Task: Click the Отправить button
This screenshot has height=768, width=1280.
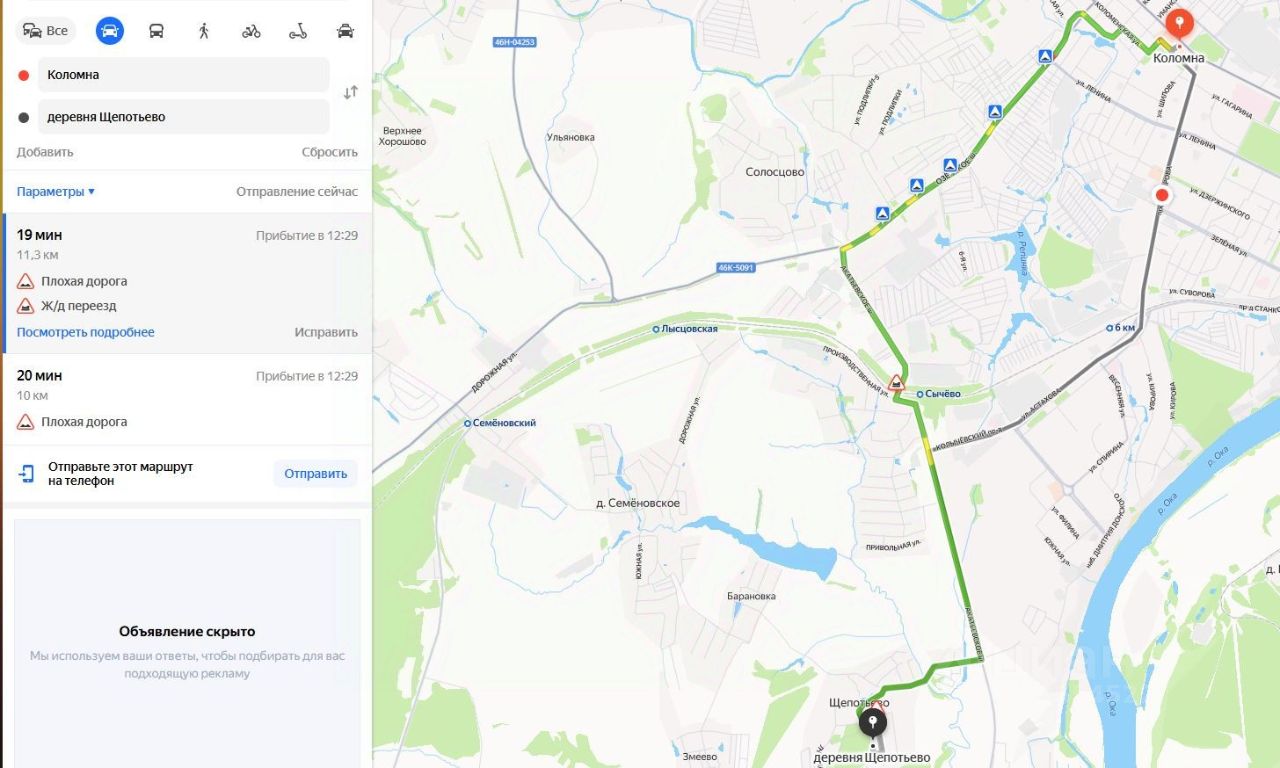Action: [x=315, y=474]
